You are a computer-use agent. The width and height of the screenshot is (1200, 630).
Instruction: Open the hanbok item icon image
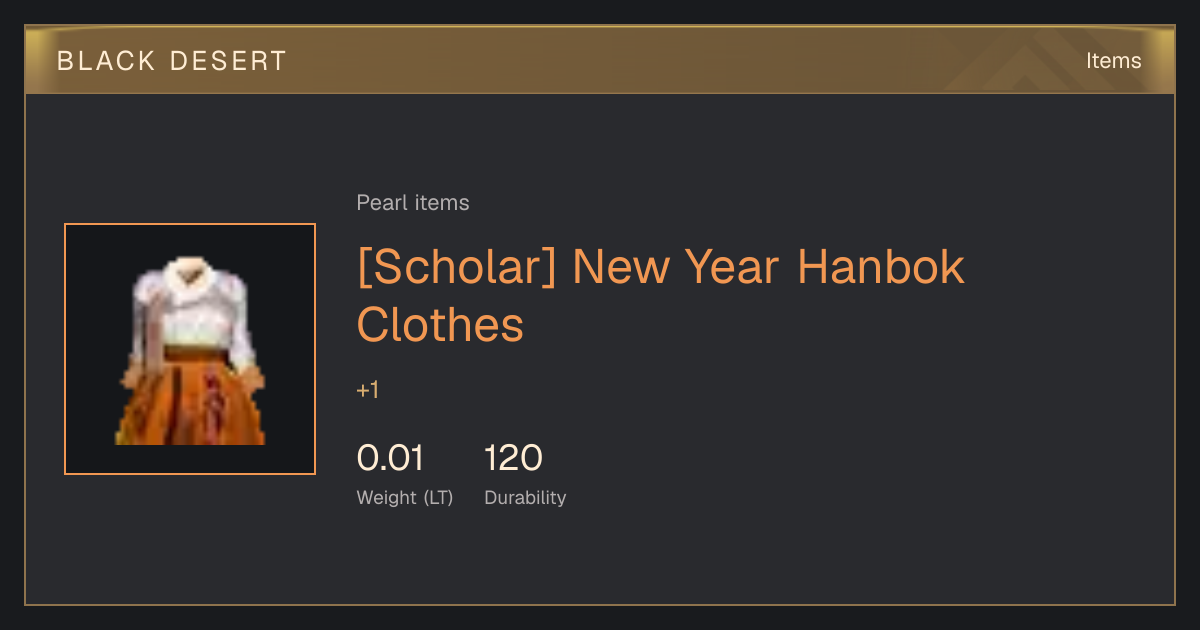190,349
